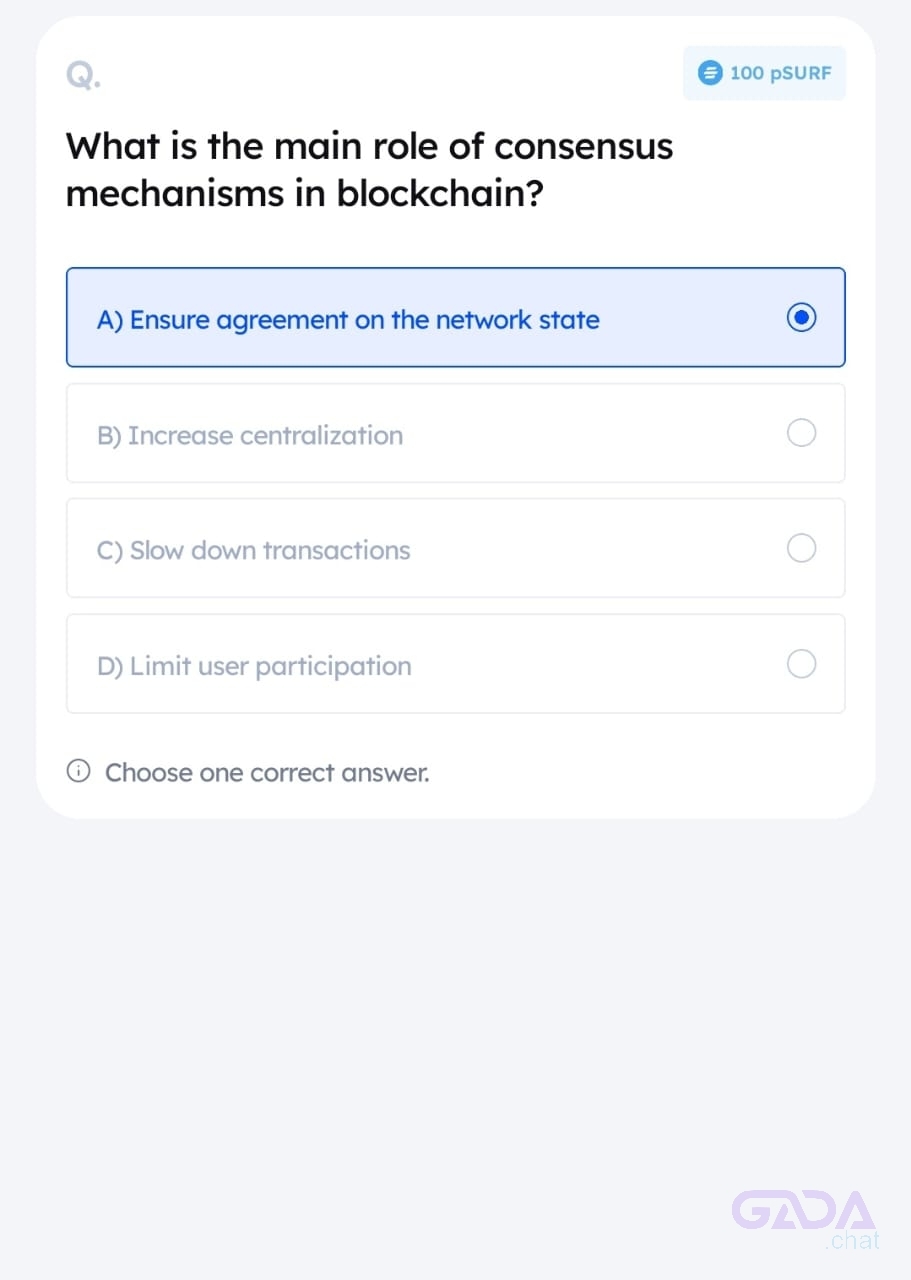
Task: Click the pSURF coin icon
Action: tap(710, 73)
